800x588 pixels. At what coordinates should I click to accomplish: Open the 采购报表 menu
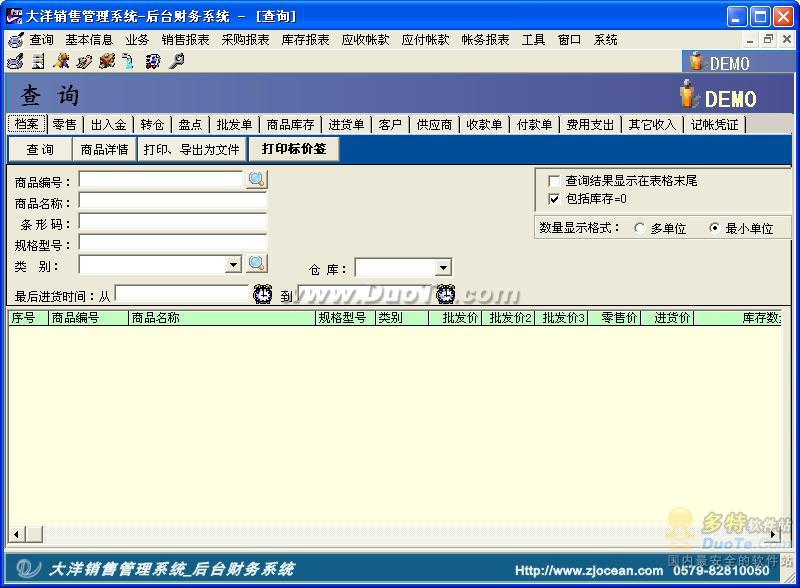pyautogui.click(x=245, y=40)
